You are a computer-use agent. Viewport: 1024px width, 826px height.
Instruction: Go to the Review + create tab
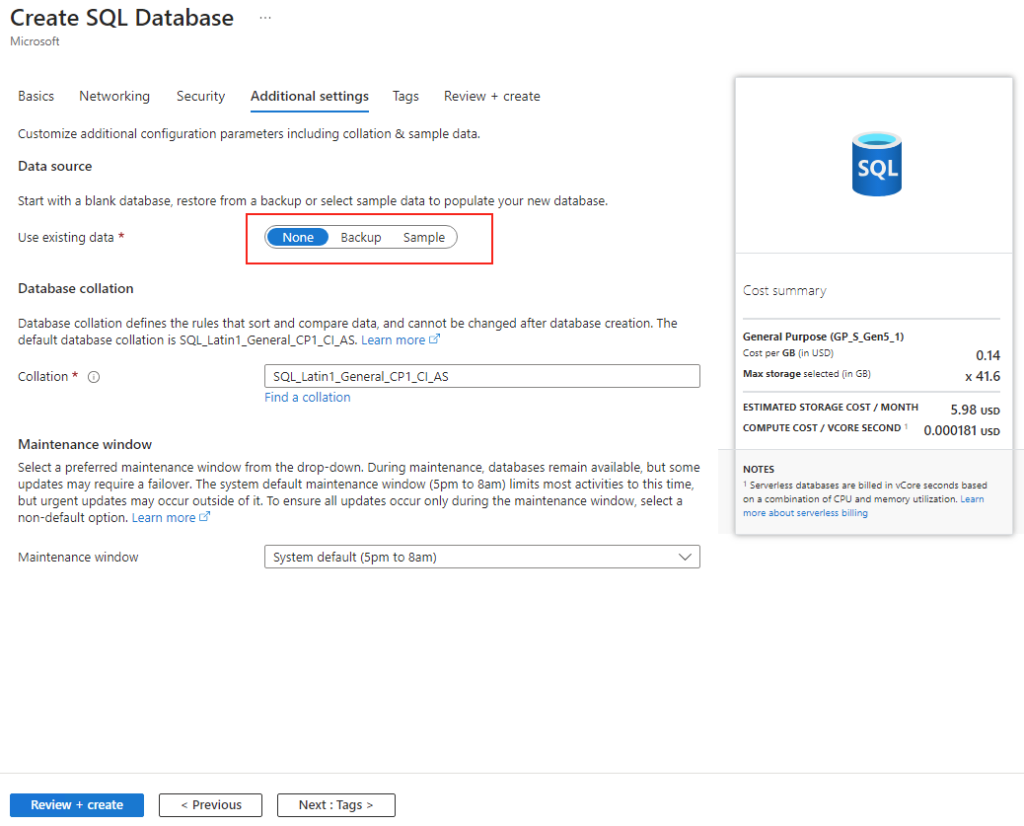click(x=492, y=96)
